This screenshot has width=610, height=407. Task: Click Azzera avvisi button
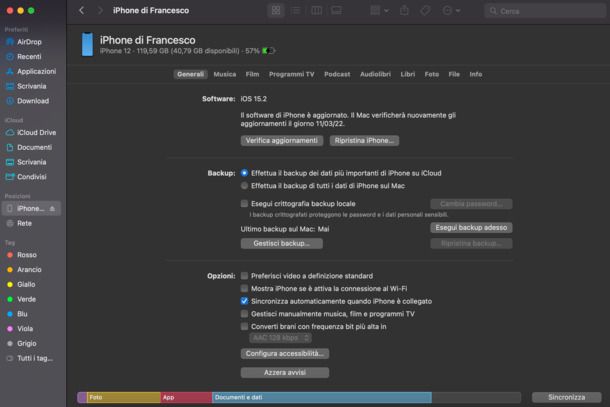tap(285, 373)
